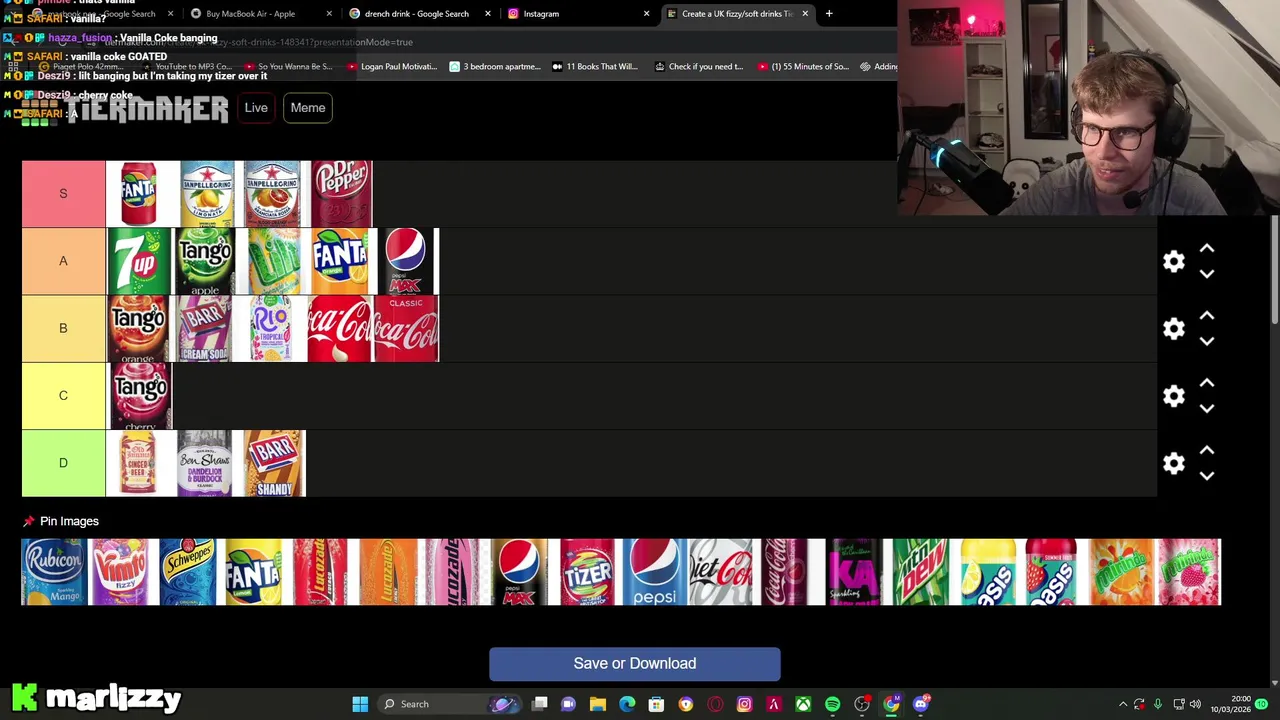This screenshot has width=1280, height=720.
Task: Switch to Chrome in the taskbar
Action: click(891, 704)
